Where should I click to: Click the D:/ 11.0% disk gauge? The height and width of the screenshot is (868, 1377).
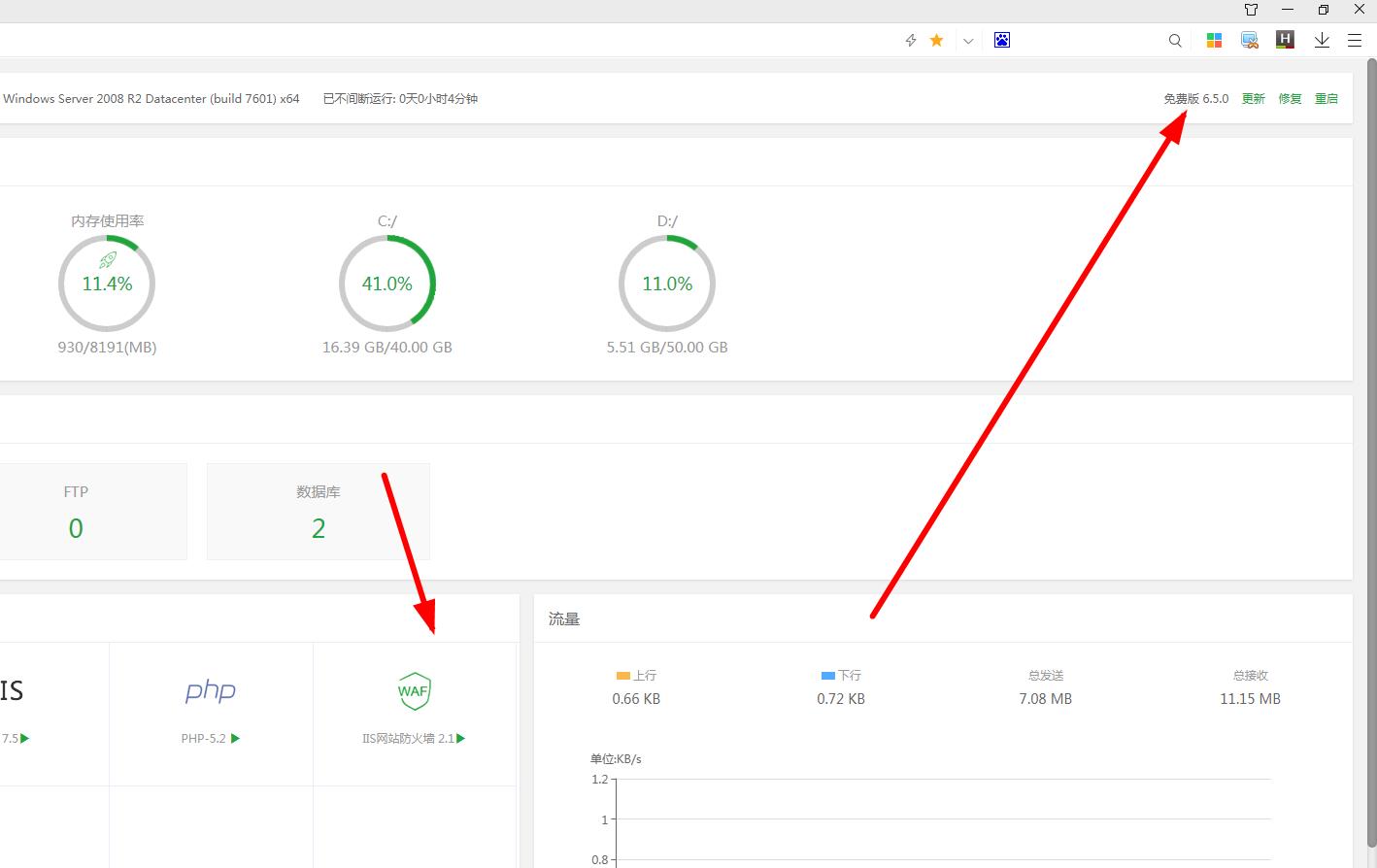(667, 284)
